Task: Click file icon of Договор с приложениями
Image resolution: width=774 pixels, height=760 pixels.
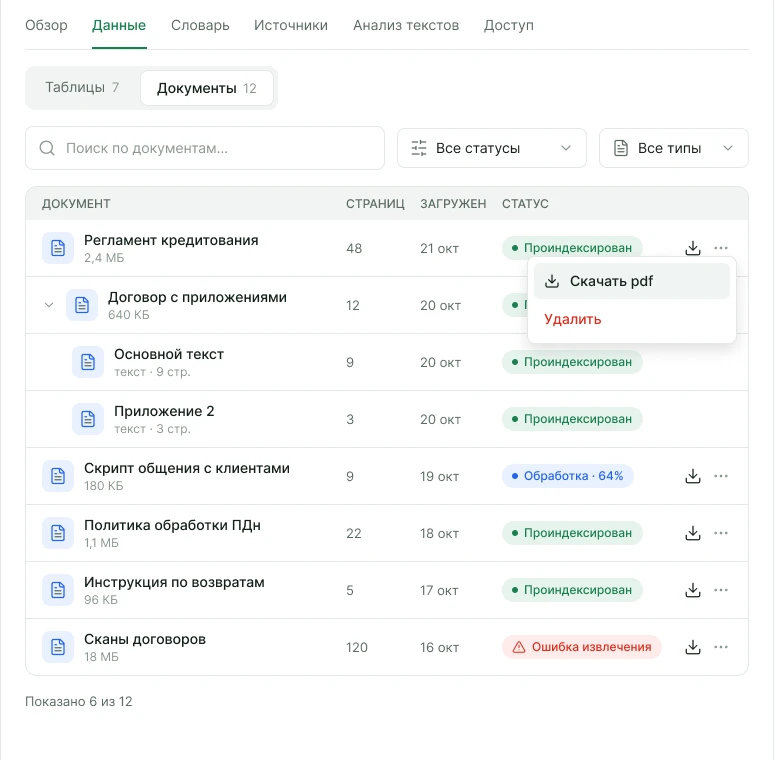Action: click(82, 305)
